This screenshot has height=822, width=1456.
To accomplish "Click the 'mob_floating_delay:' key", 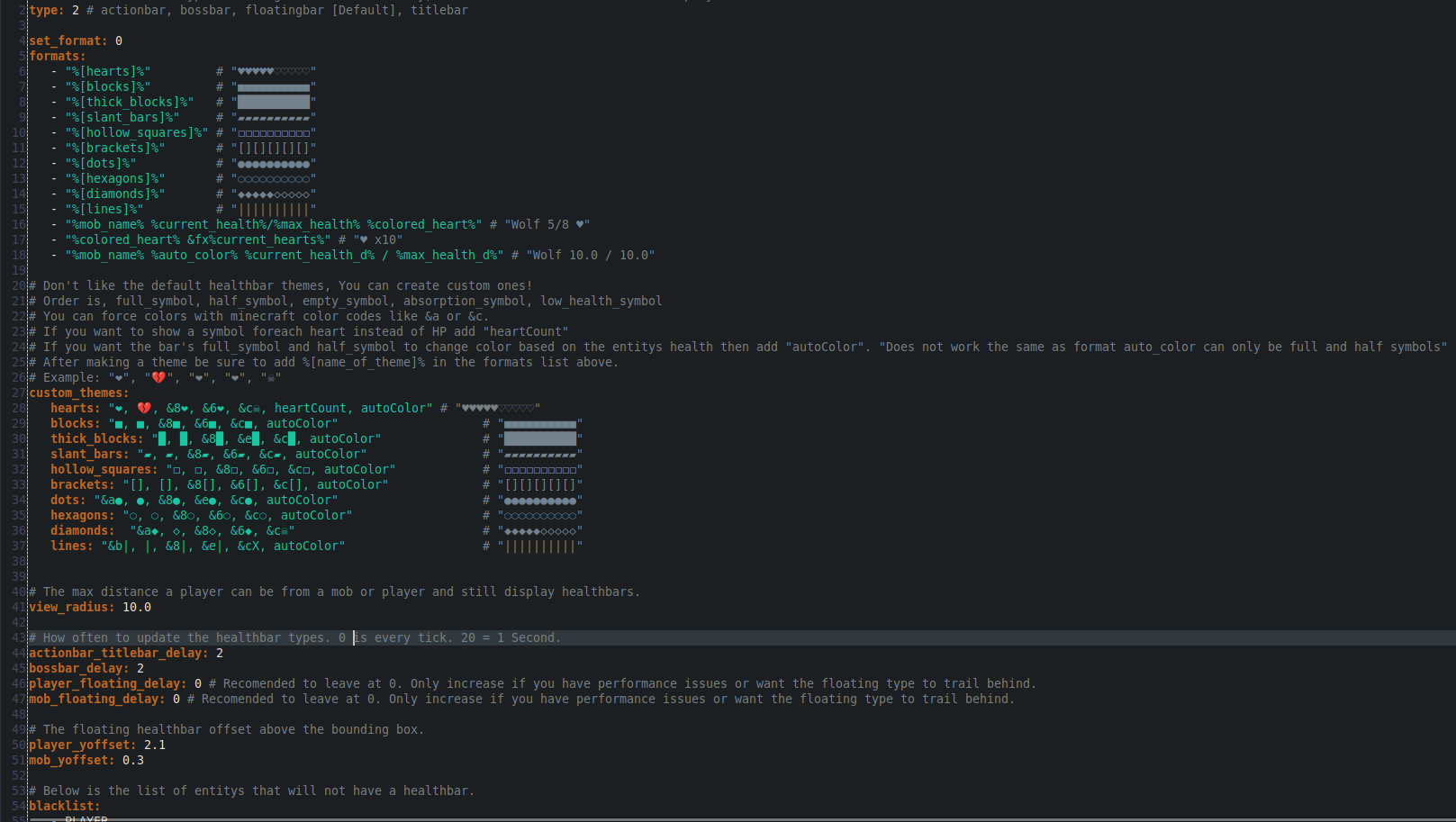I will click(97, 699).
